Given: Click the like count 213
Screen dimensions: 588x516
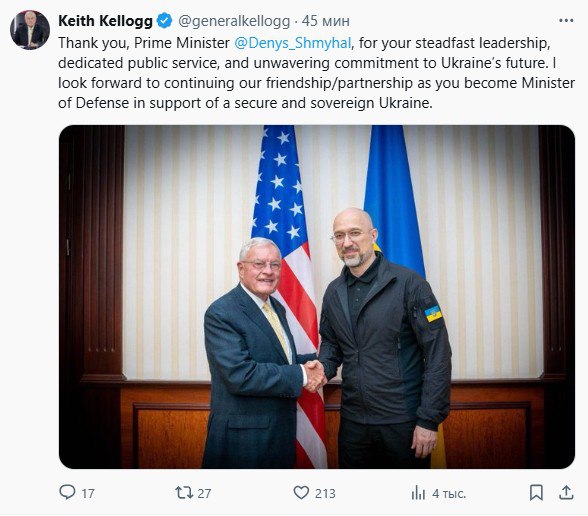Looking at the screenshot, I should 325,494.
